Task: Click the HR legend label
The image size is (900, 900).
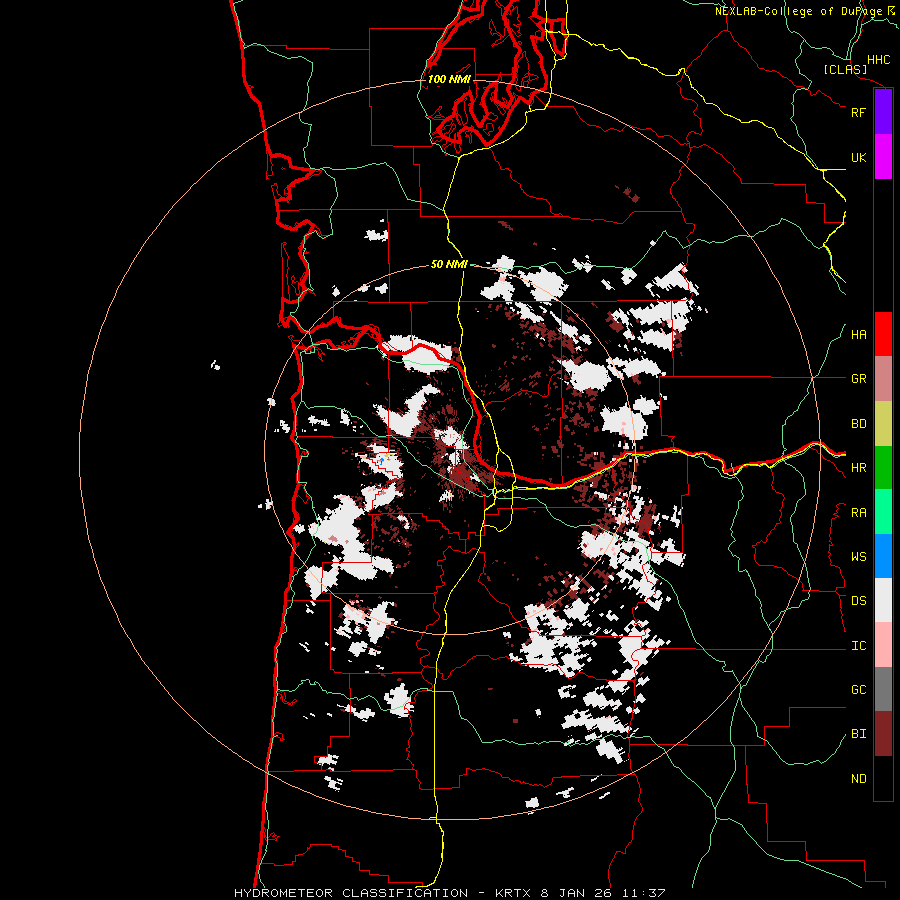Action: tap(858, 468)
